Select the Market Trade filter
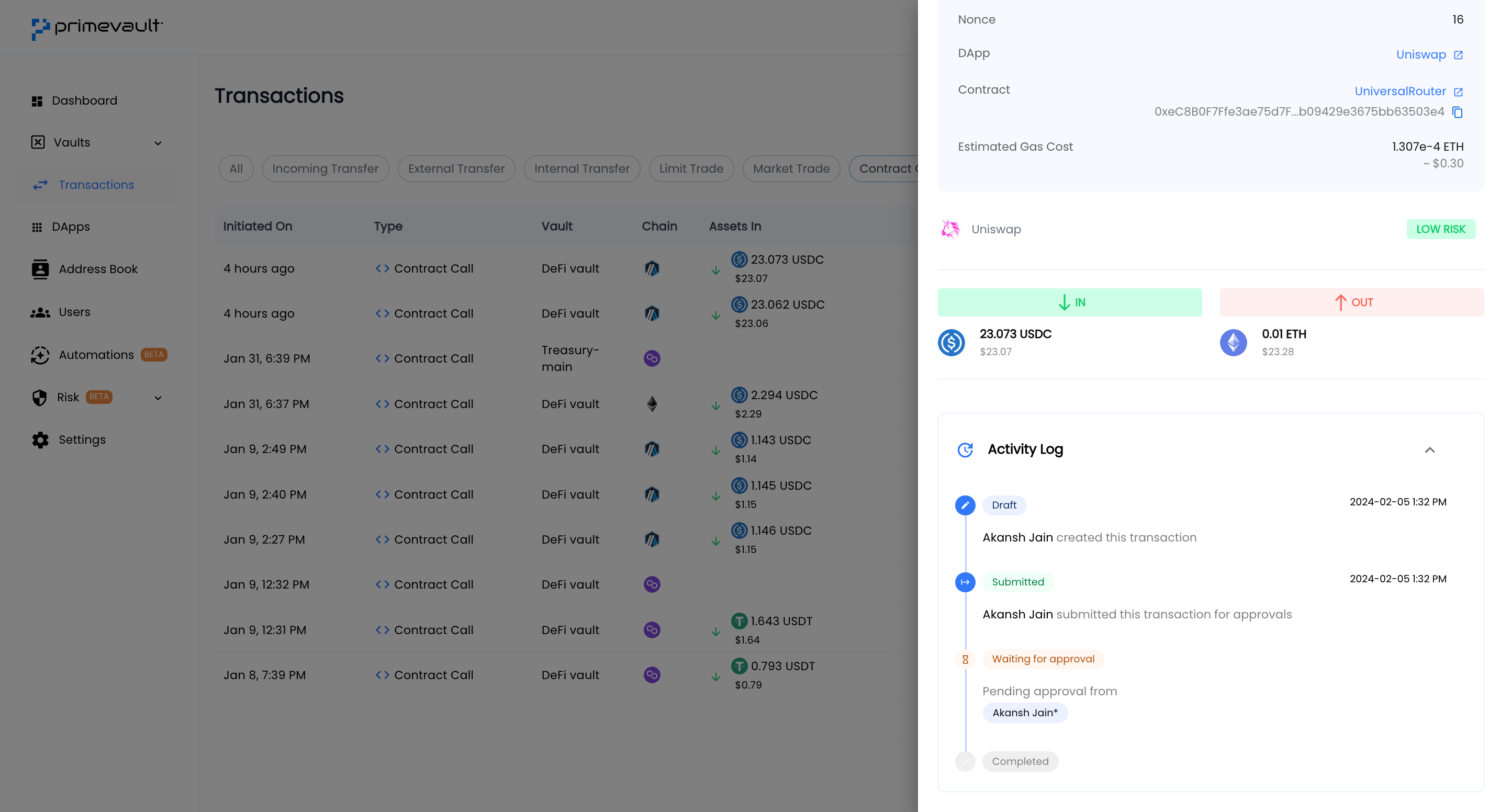1500x812 pixels. pos(791,169)
